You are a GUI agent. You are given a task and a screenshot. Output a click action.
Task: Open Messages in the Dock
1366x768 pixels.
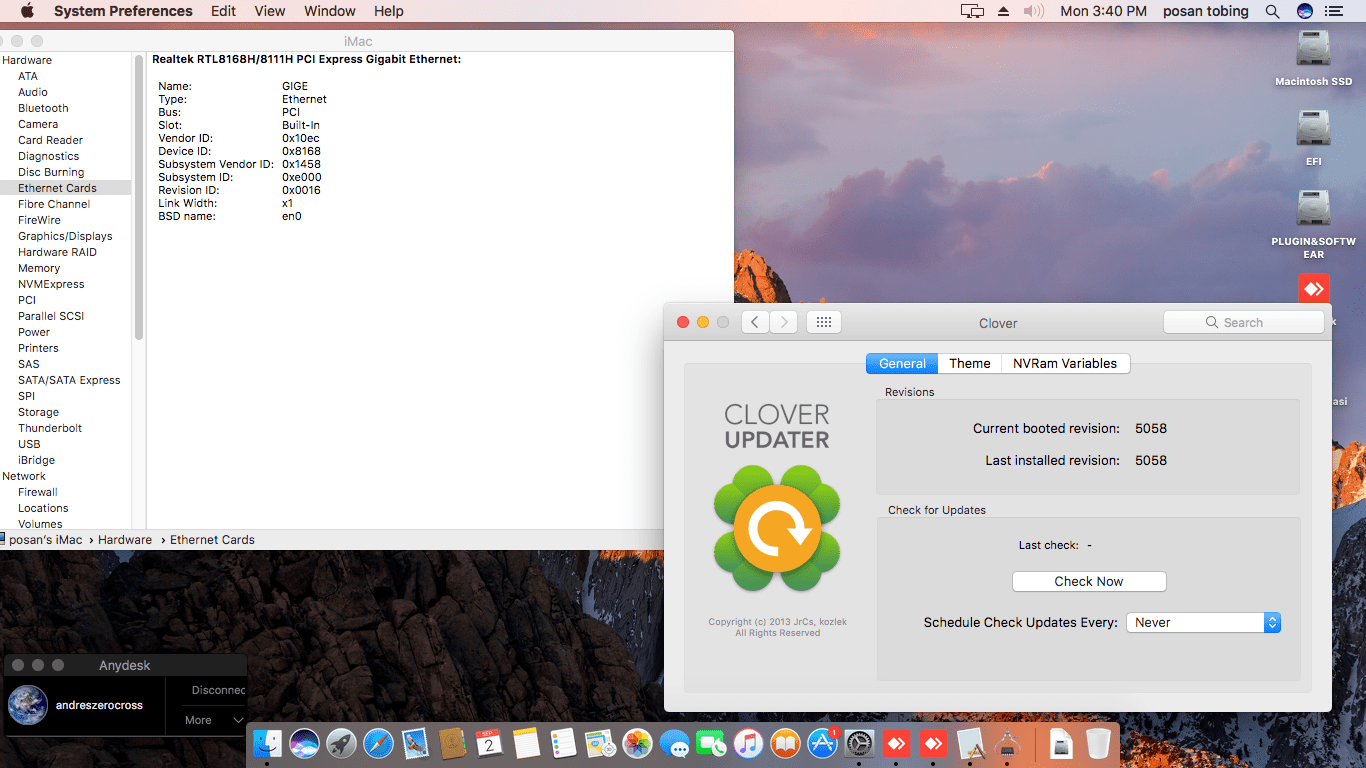tap(674, 743)
